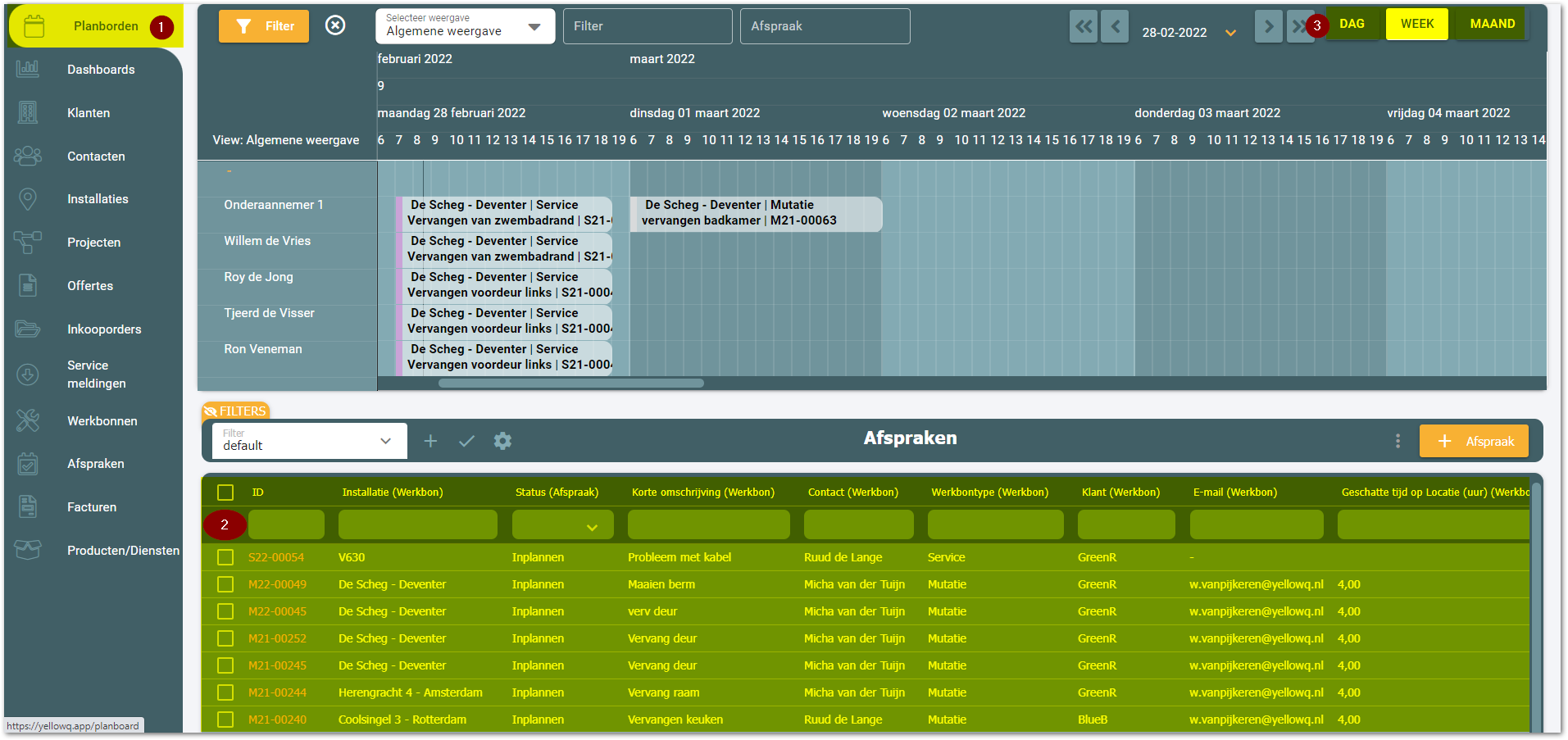Click the Inkooporders folder icon

coord(28,329)
